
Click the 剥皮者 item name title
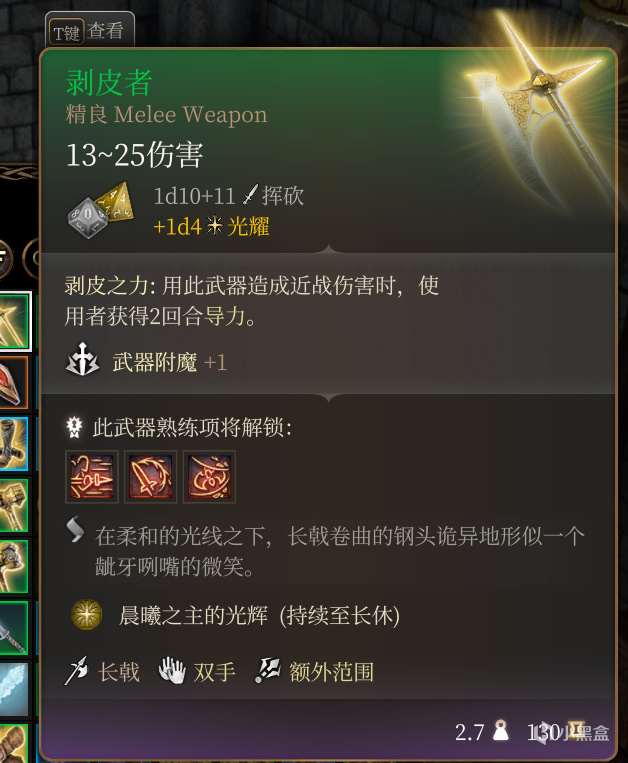[x=109, y=82]
